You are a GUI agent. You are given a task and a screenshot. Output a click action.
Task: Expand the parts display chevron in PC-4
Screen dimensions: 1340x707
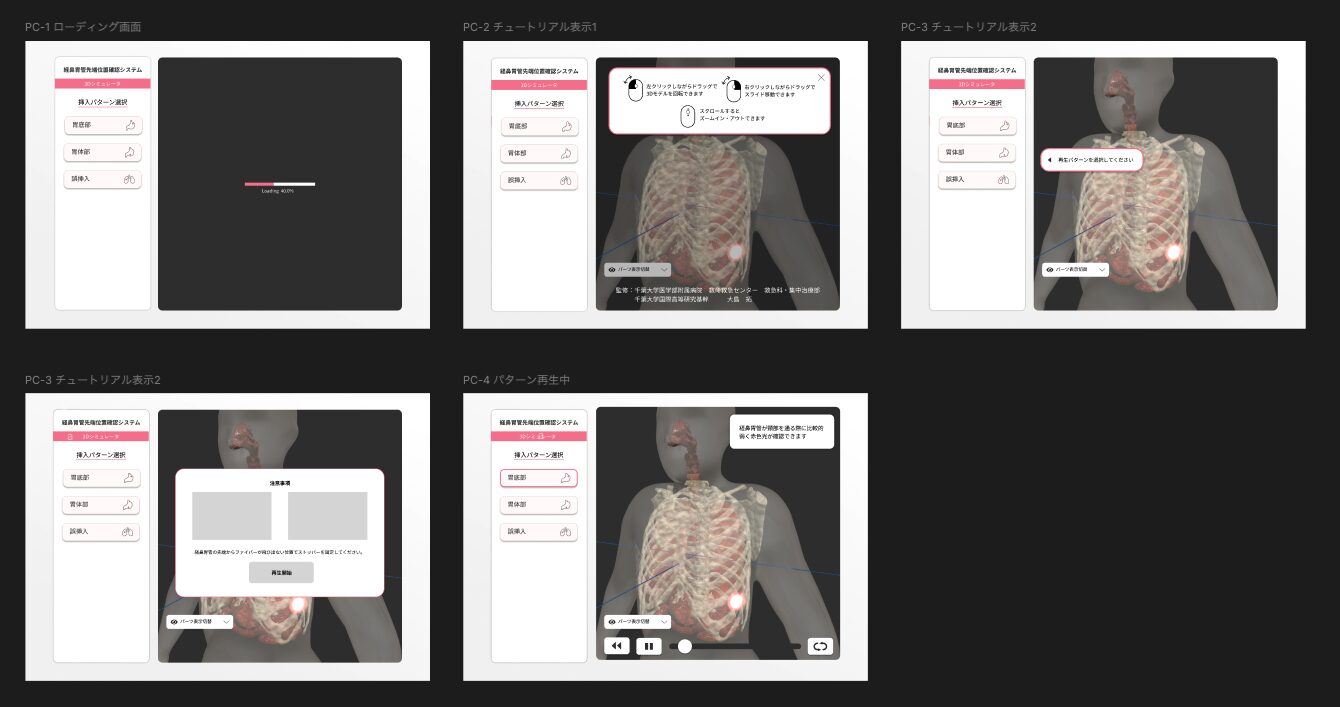click(662, 621)
